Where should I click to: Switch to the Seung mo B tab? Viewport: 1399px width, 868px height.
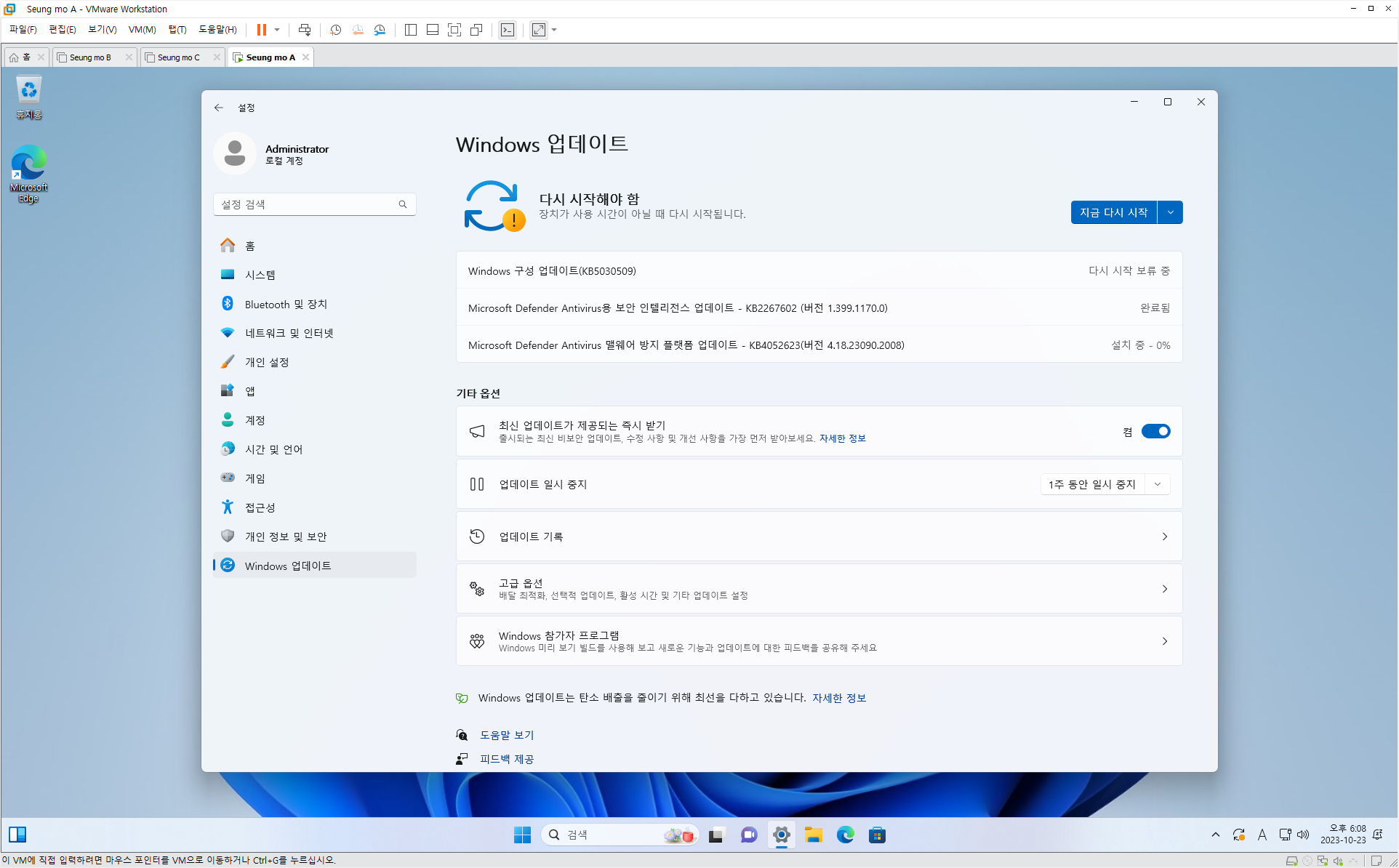point(91,57)
